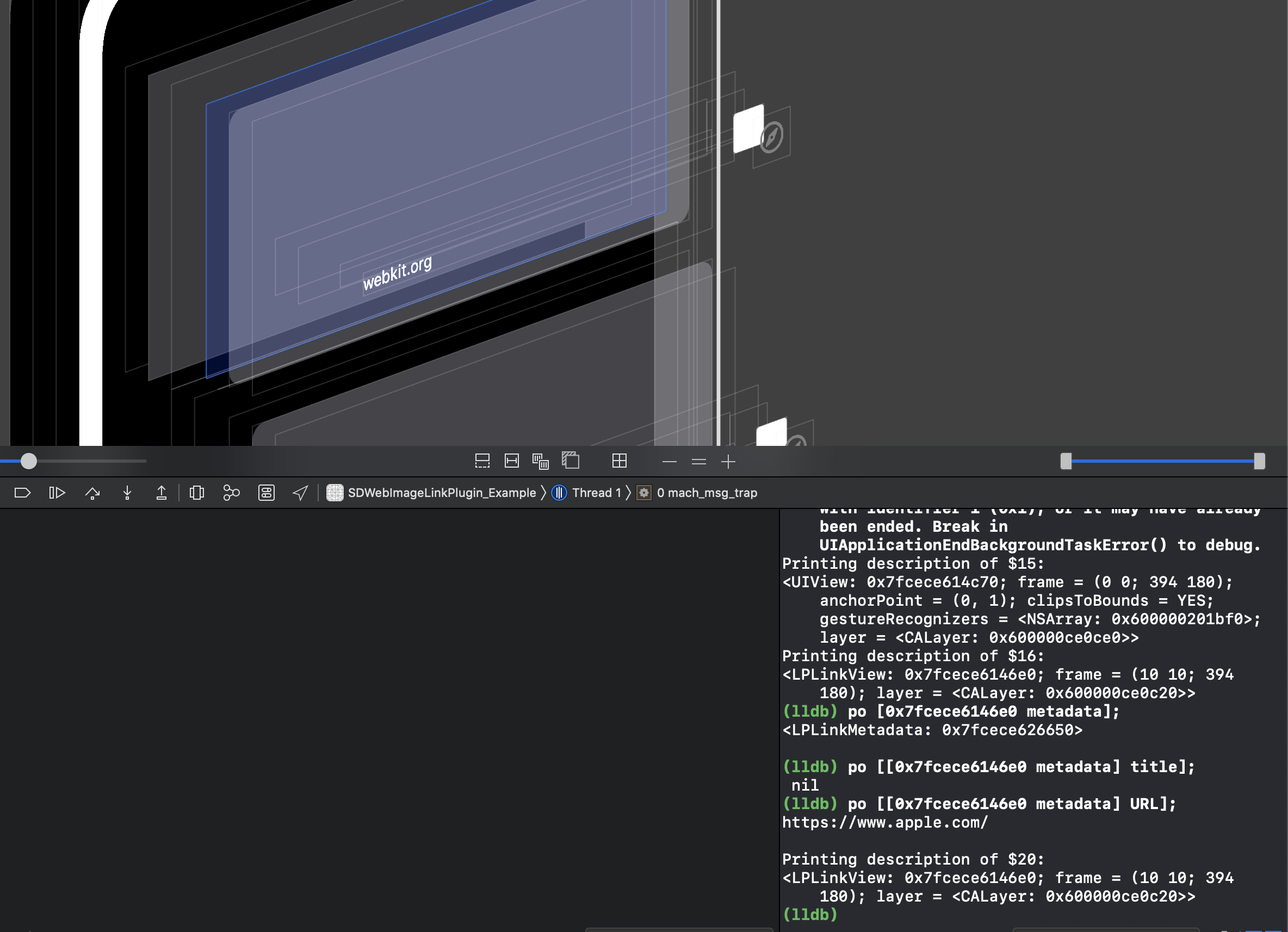Click the Debug View Hierarchy icon
This screenshot has height=932, width=1288.
196,493
